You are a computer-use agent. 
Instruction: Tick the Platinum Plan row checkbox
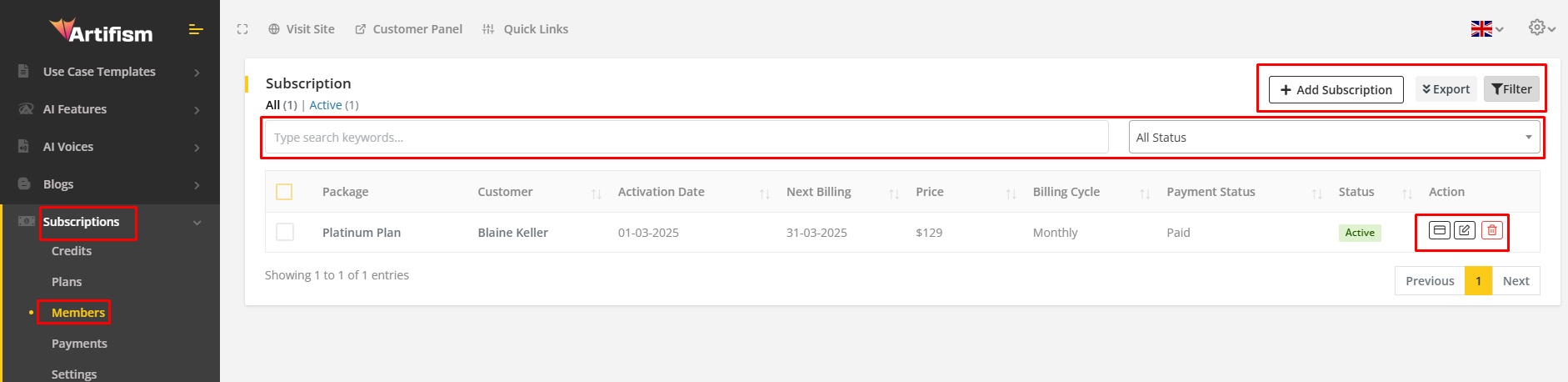(285, 232)
